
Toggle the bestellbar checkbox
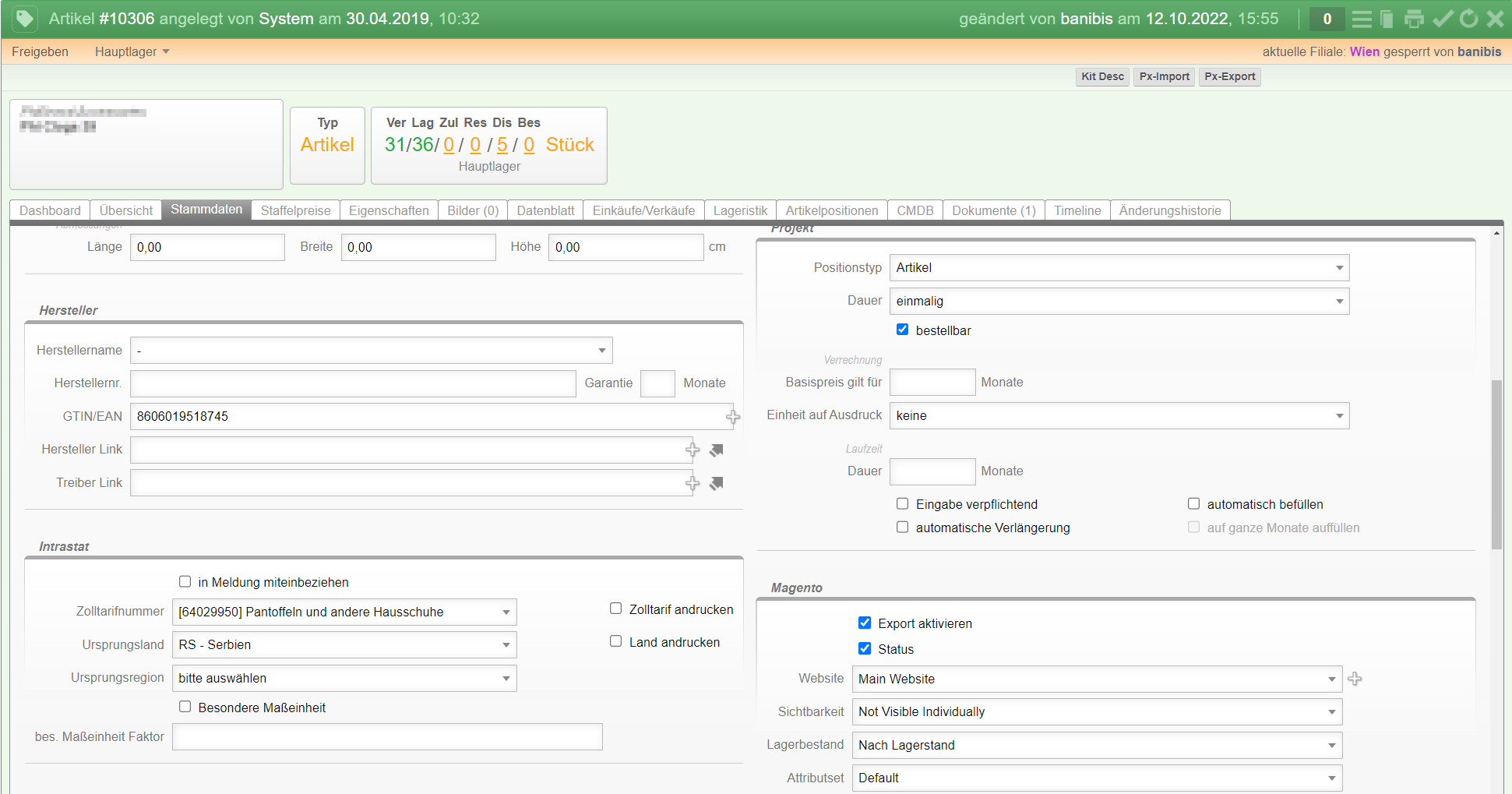tap(902, 330)
